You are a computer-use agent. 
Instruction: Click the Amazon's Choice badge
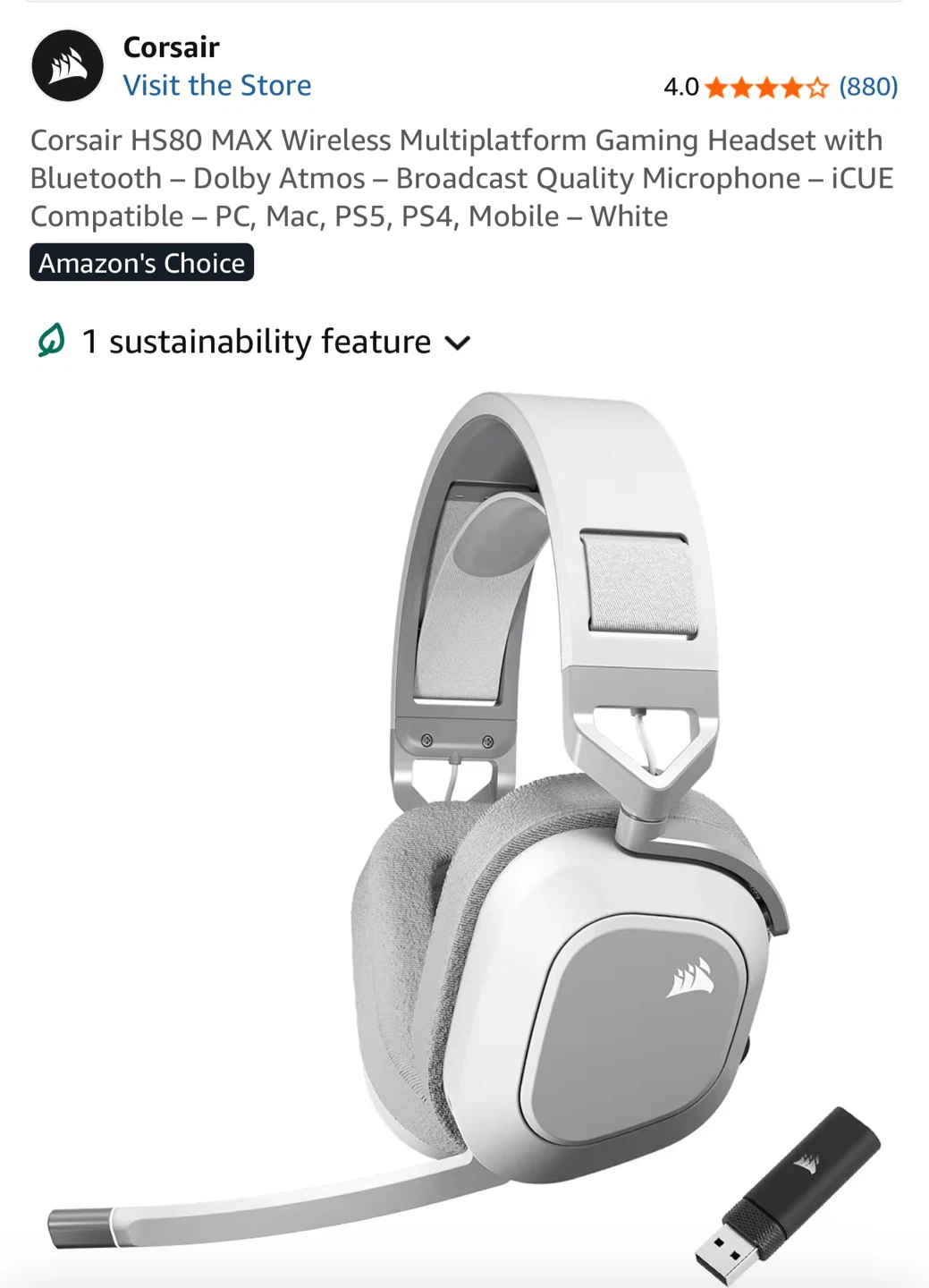141,262
